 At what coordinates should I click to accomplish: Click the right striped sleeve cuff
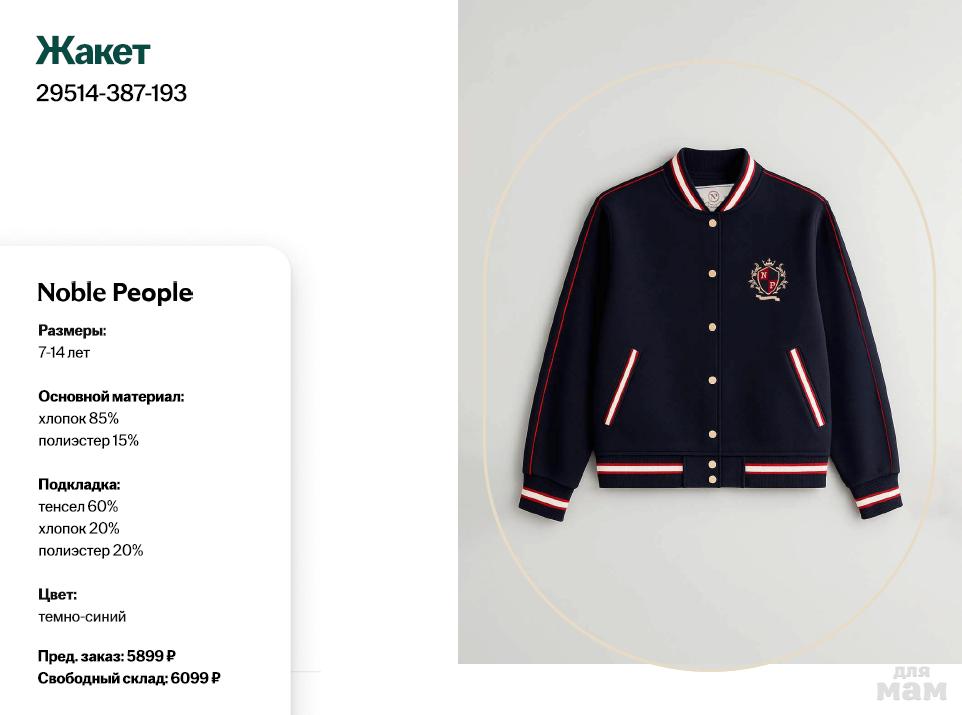(x=877, y=498)
